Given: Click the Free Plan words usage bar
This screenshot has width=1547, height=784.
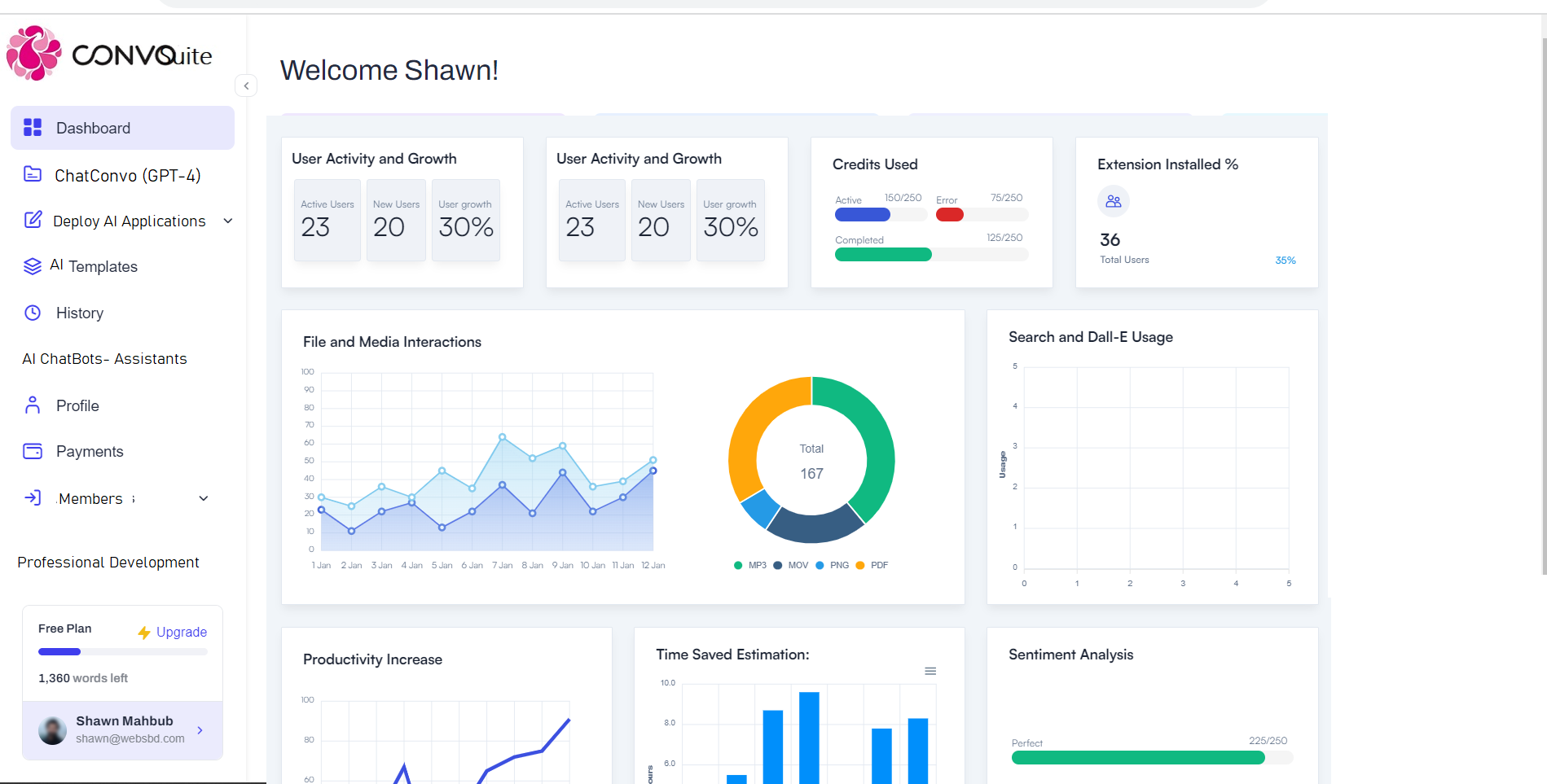Looking at the screenshot, I should point(123,651).
